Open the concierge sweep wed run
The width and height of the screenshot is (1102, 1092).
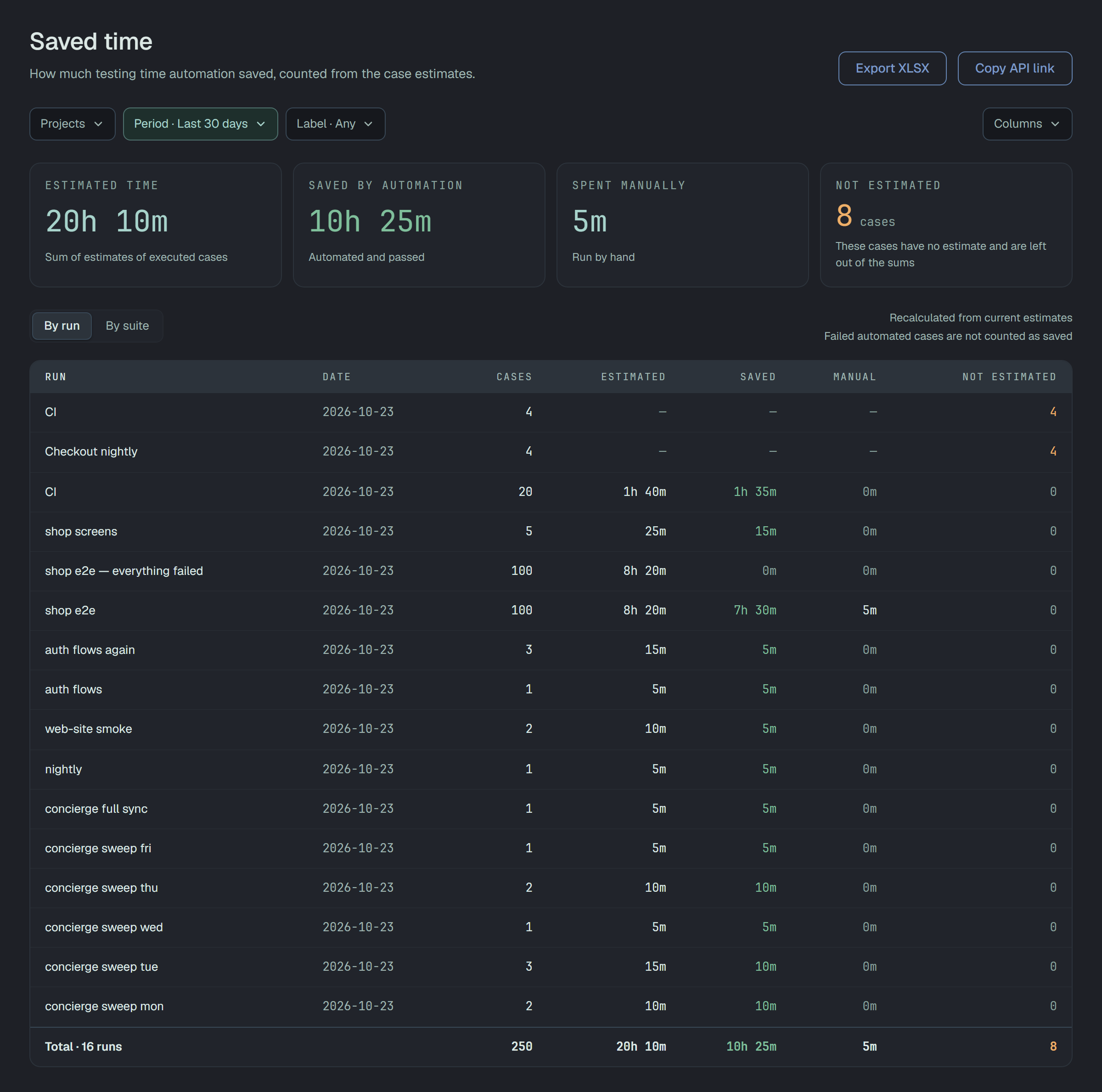click(x=551, y=927)
